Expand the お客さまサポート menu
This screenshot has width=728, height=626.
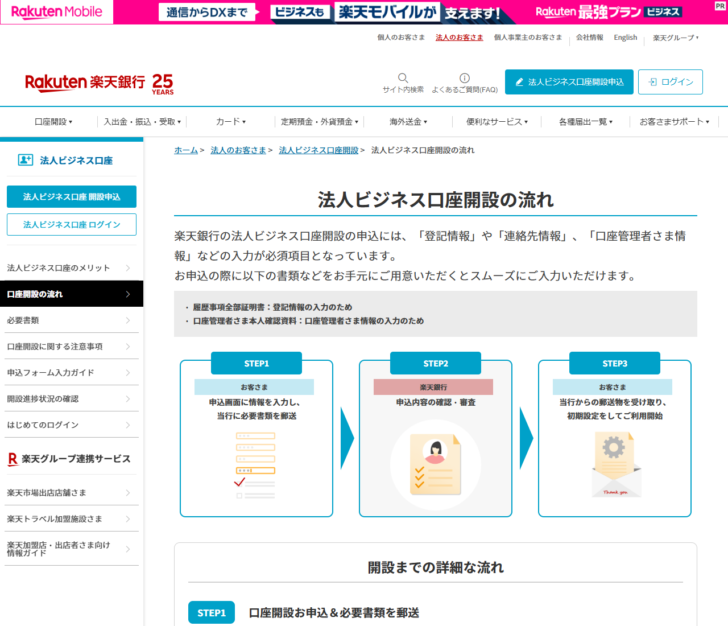pos(674,122)
